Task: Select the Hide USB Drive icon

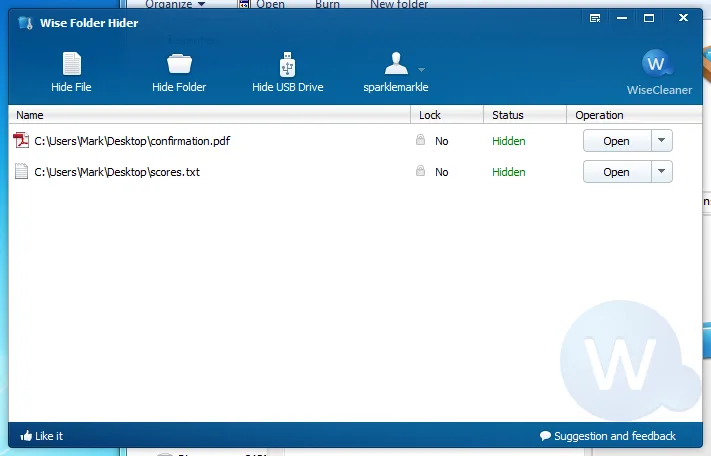Action: (x=287, y=64)
